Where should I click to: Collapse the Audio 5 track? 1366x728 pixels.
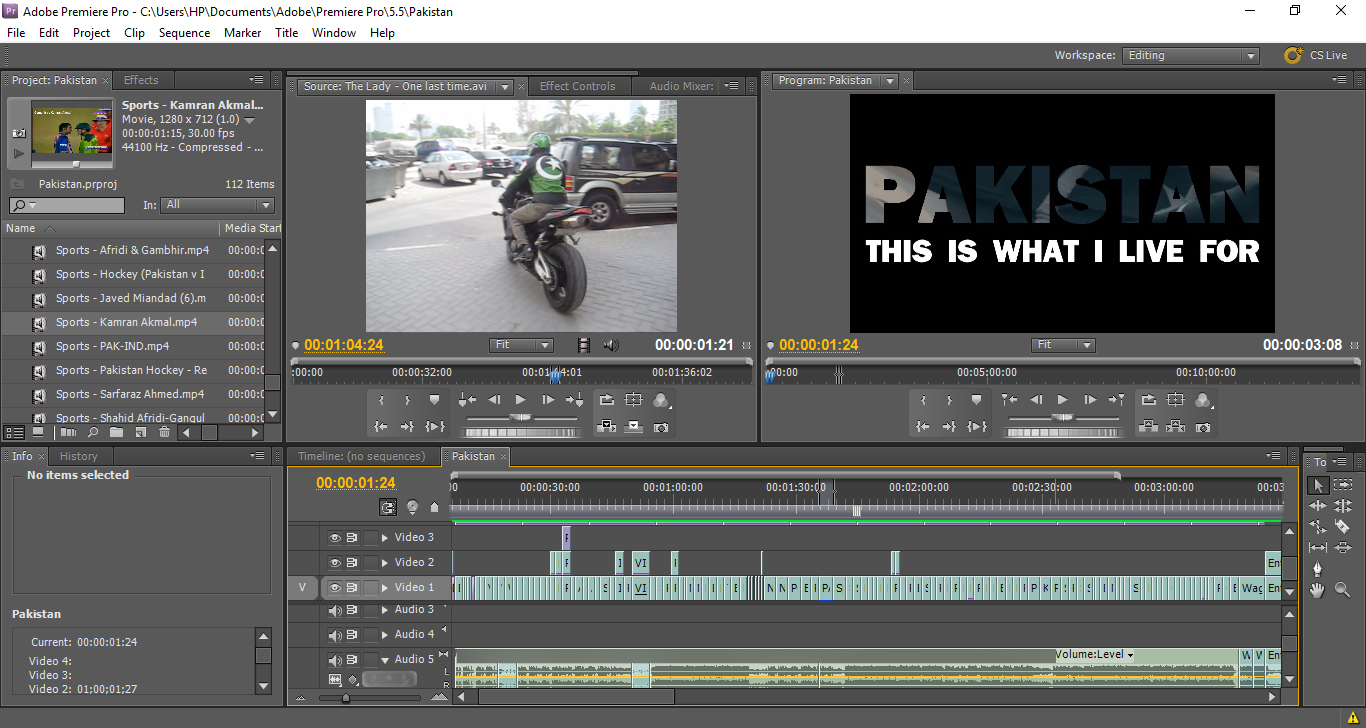[x=385, y=660]
